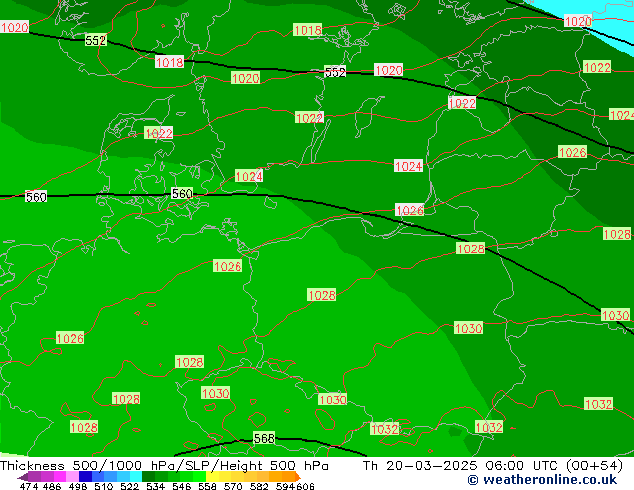Click the rightmost 1032 pressure label
Viewport: 634px width, 490px height.
(x=598, y=403)
